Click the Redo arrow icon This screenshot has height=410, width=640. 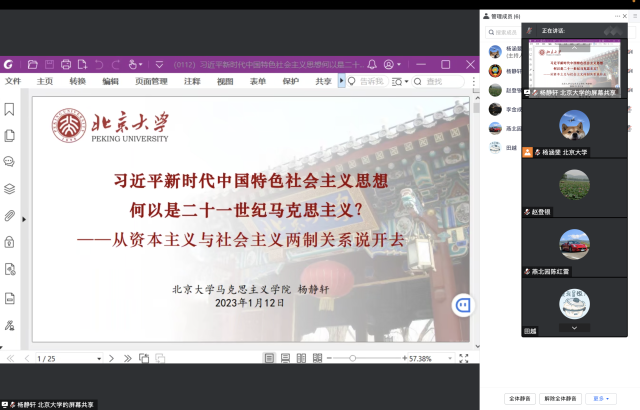click(x=116, y=64)
